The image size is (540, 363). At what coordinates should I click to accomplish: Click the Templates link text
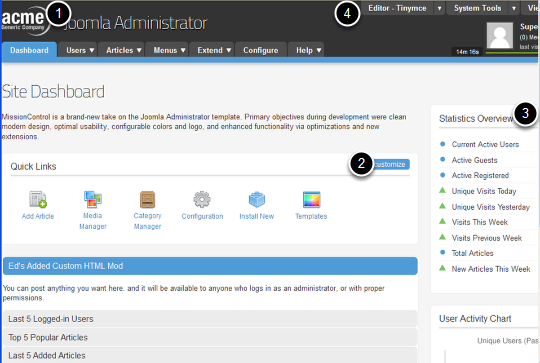311,216
